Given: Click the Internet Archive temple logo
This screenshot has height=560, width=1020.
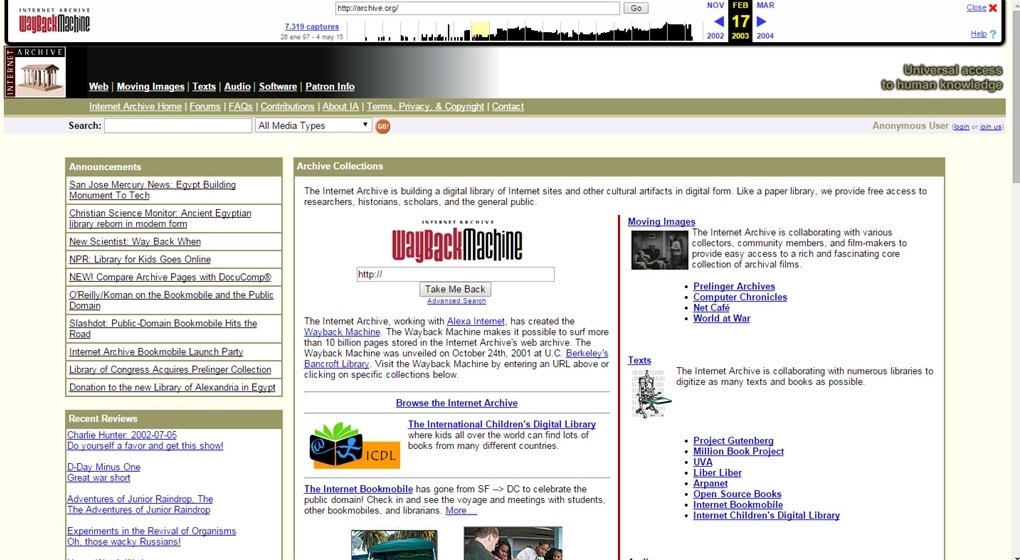Looking at the screenshot, I should [x=35, y=72].
